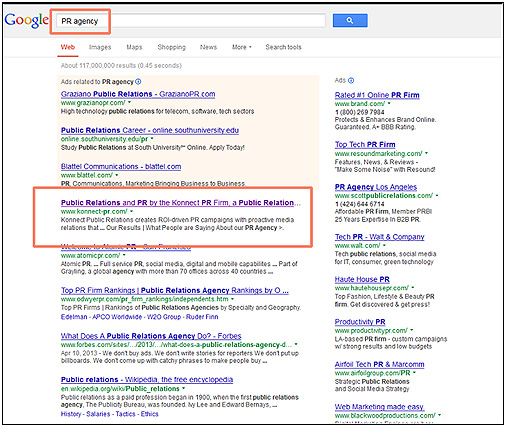Screen dimensions: 506x427
Task: Click the Google logo
Action: (26, 20)
